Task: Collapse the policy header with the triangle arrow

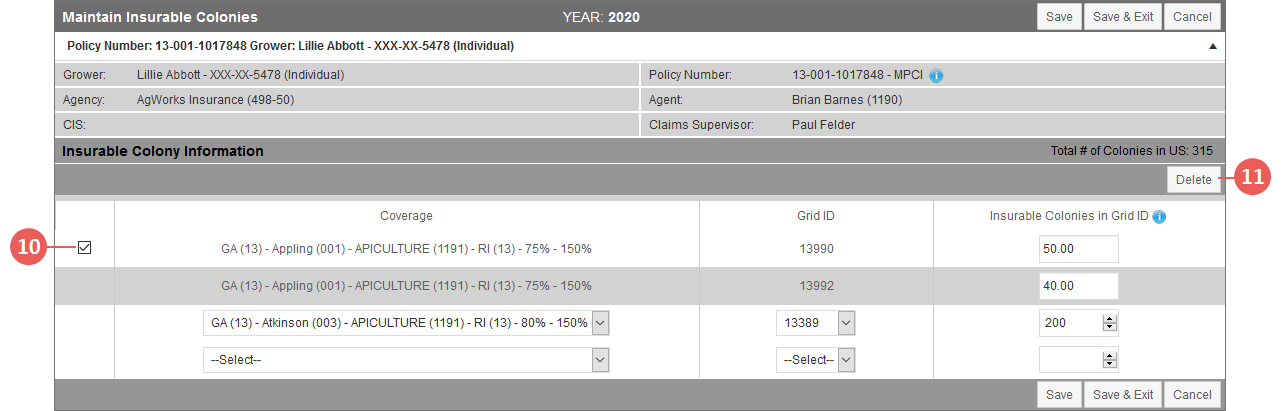Action: [1213, 46]
